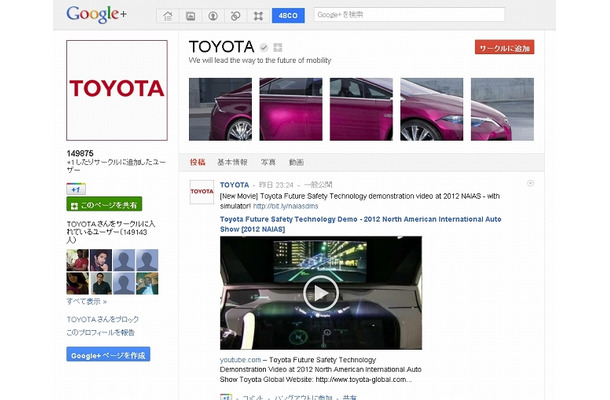Click the +1 button in sidebar
610x400 pixels.
(x=76, y=189)
